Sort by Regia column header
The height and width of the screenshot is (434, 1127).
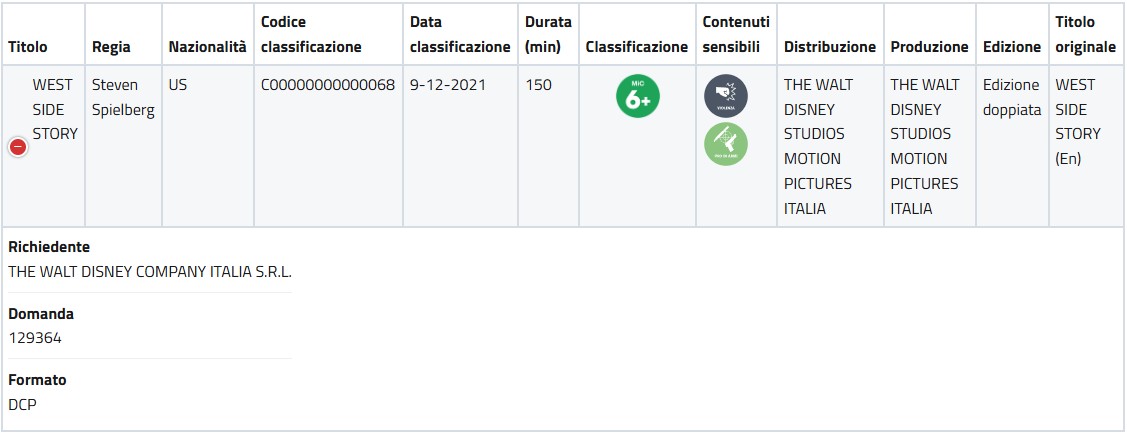pos(111,47)
